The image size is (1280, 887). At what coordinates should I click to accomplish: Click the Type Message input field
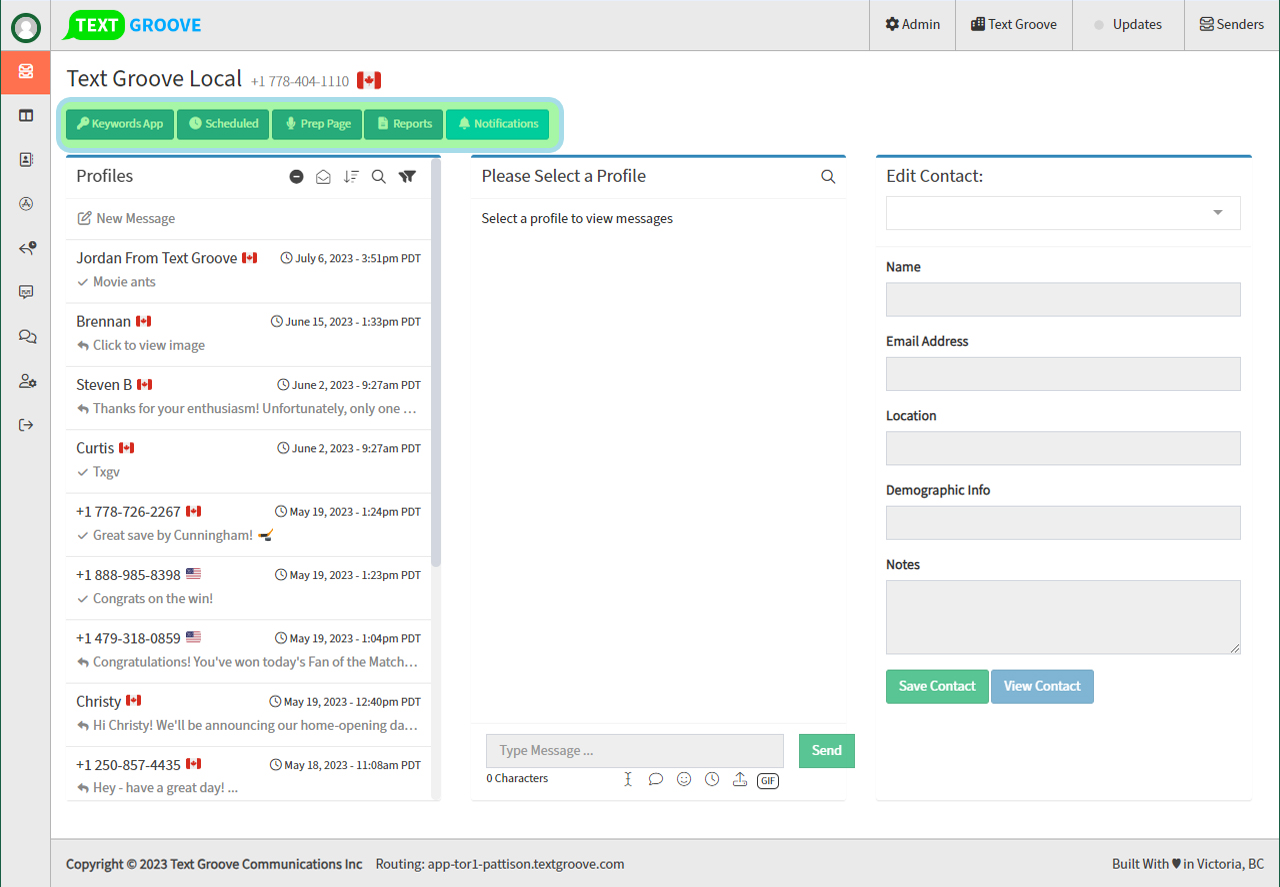point(635,751)
